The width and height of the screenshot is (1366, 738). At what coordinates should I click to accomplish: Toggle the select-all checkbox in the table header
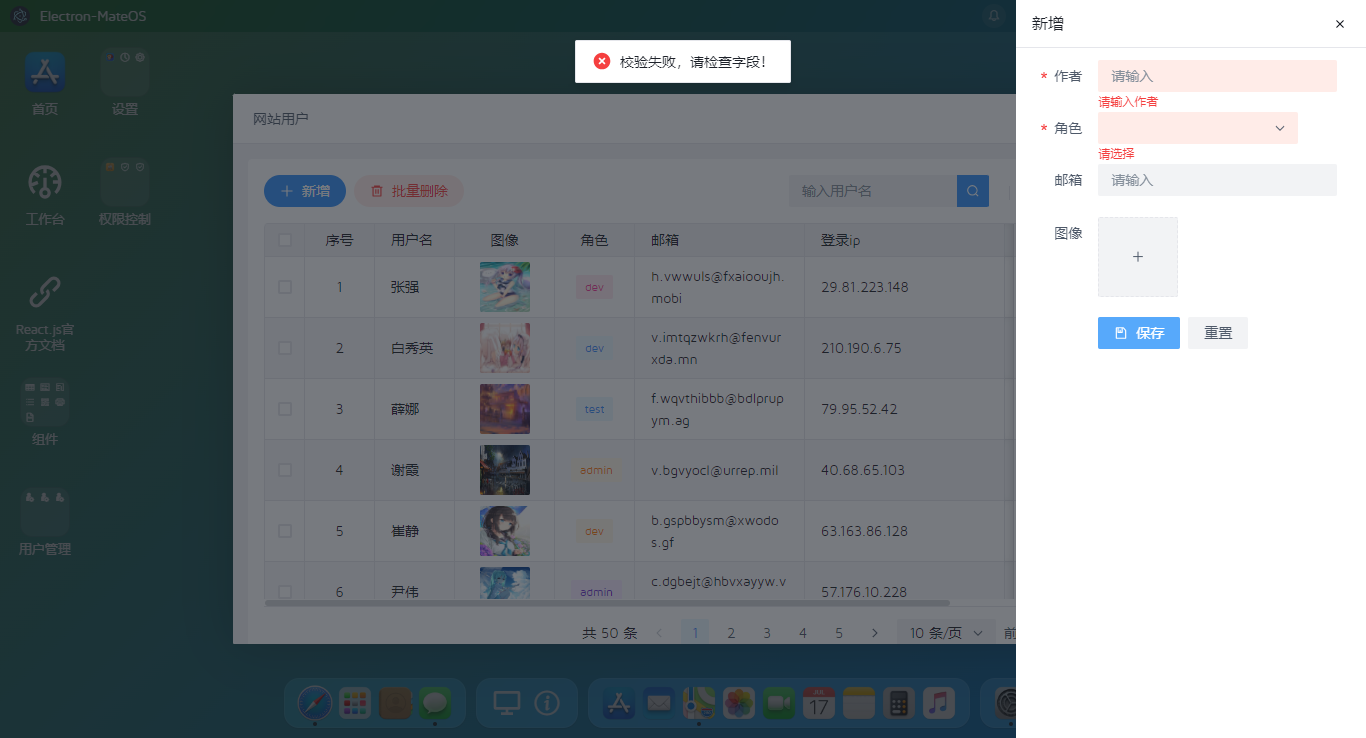284,239
